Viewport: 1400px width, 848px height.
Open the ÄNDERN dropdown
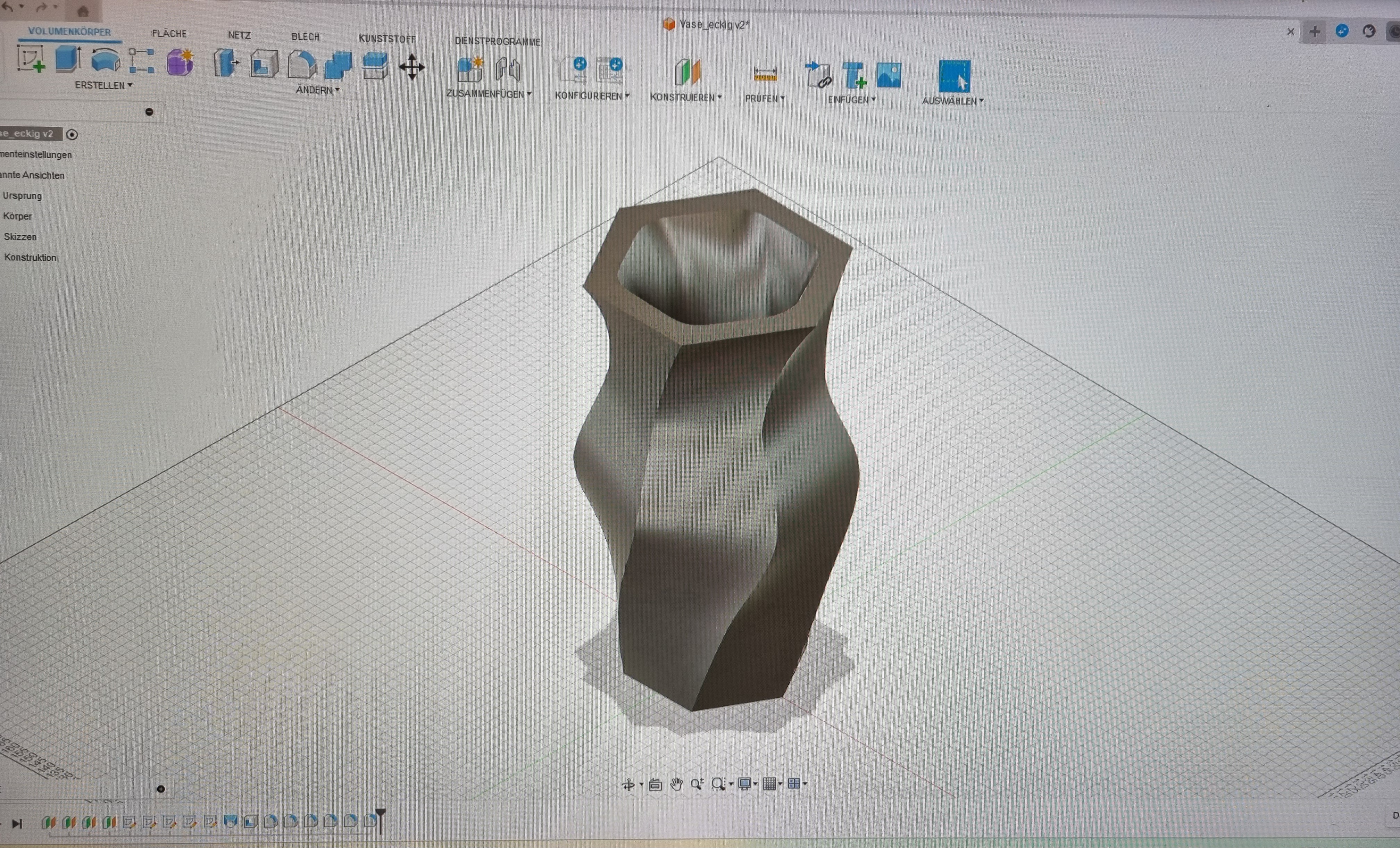[x=318, y=90]
